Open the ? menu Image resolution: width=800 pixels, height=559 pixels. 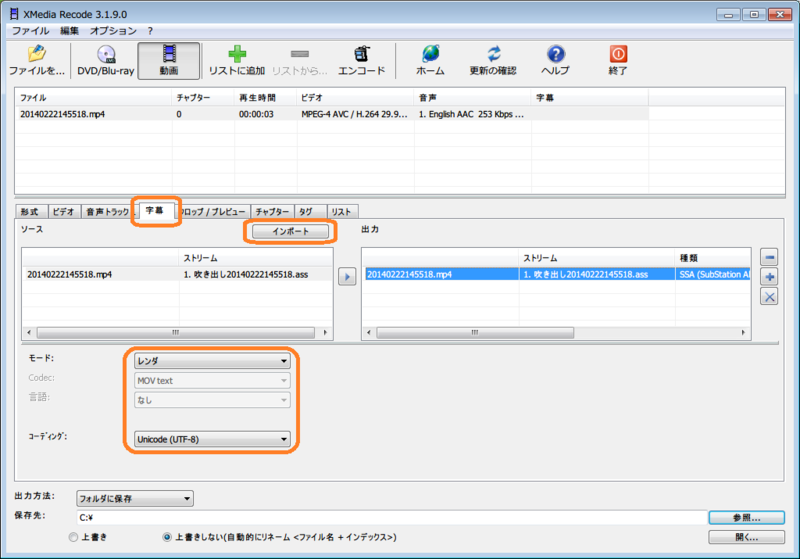[150, 31]
